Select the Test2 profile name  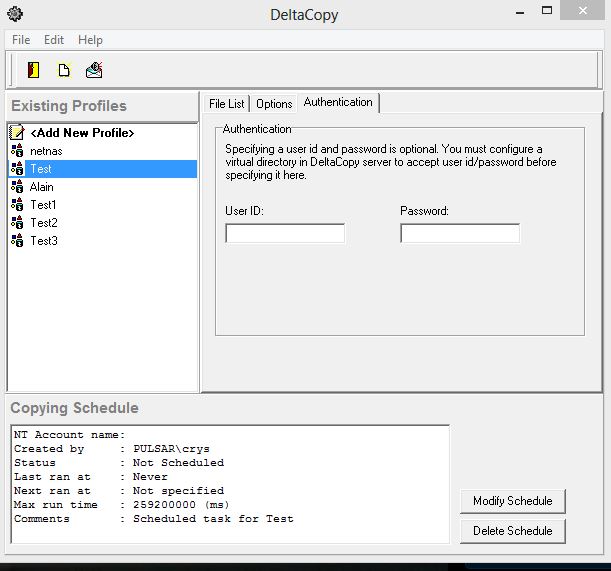pos(44,223)
